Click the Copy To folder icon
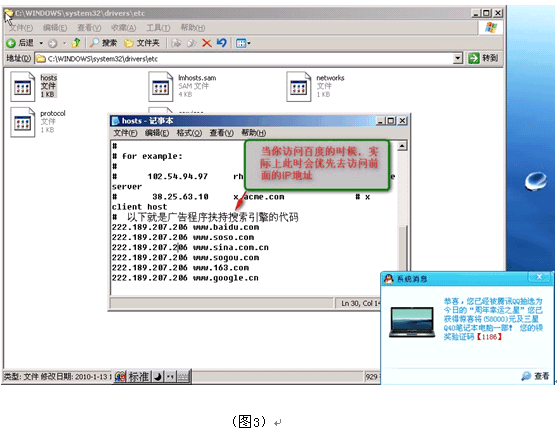 pyautogui.click(x=191, y=43)
